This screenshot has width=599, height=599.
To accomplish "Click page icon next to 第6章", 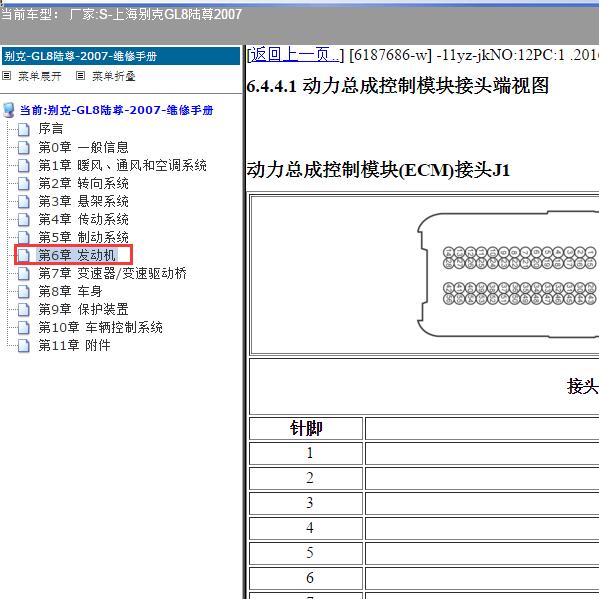I will tap(24, 256).
